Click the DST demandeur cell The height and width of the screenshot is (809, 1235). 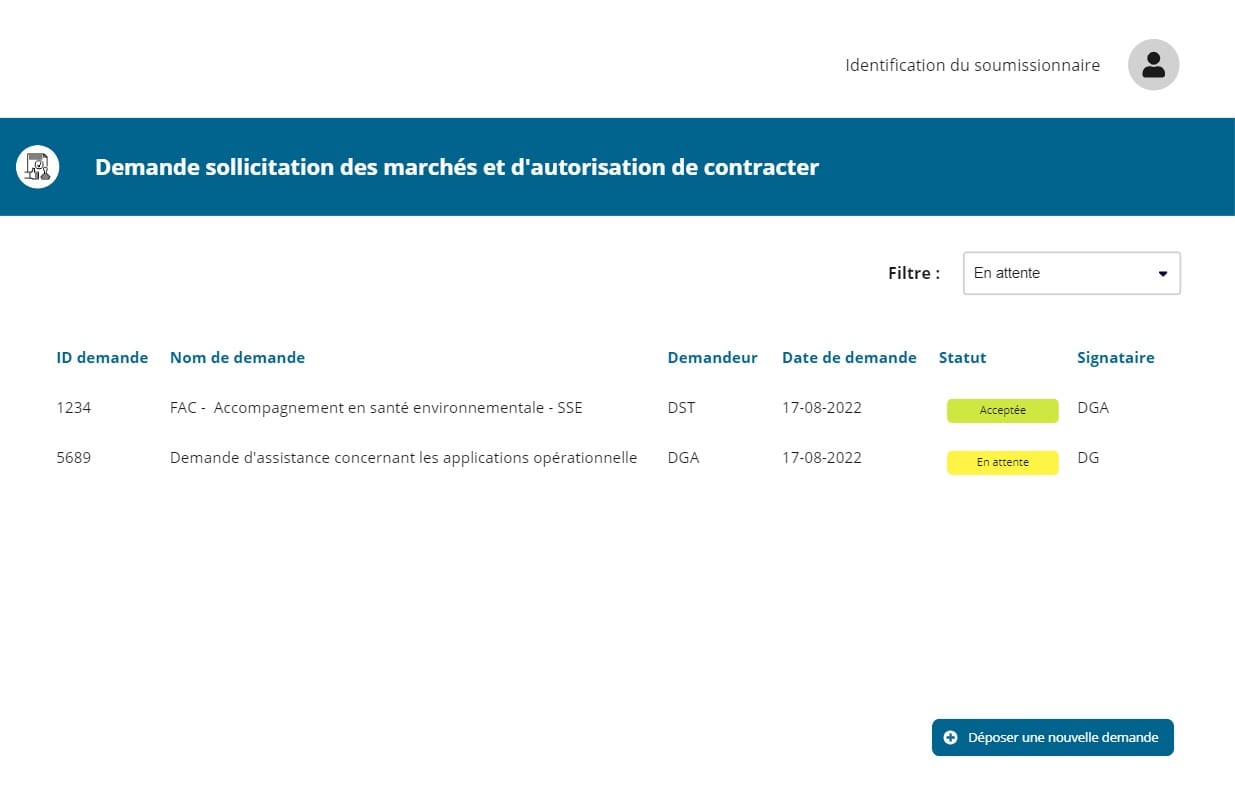point(681,408)
